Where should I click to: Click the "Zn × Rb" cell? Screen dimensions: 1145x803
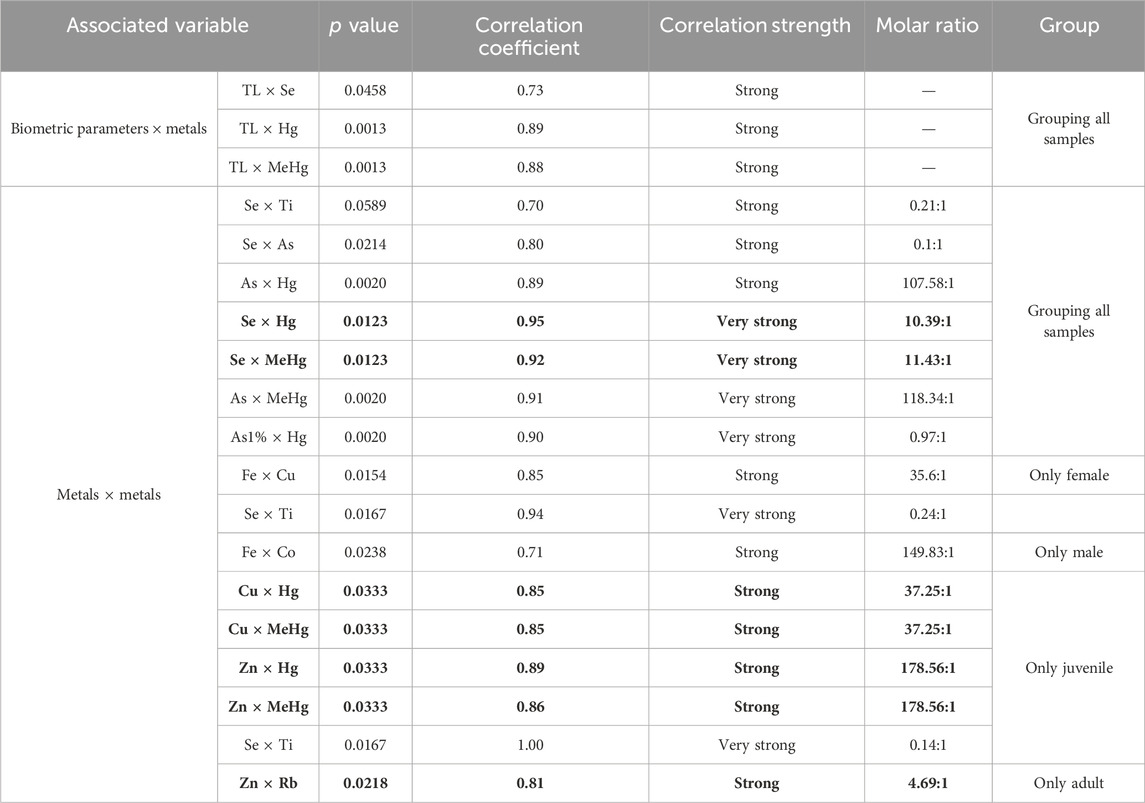[x=268, y=784]
